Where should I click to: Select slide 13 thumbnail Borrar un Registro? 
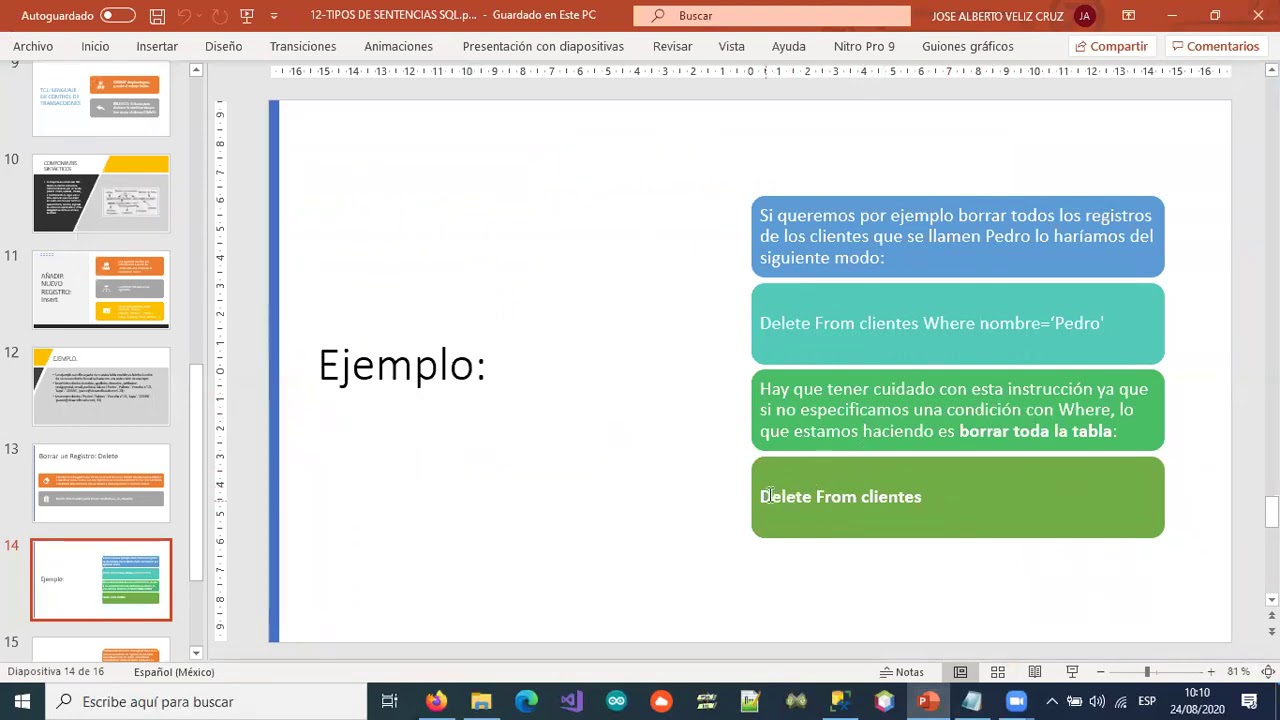[101, 483]
